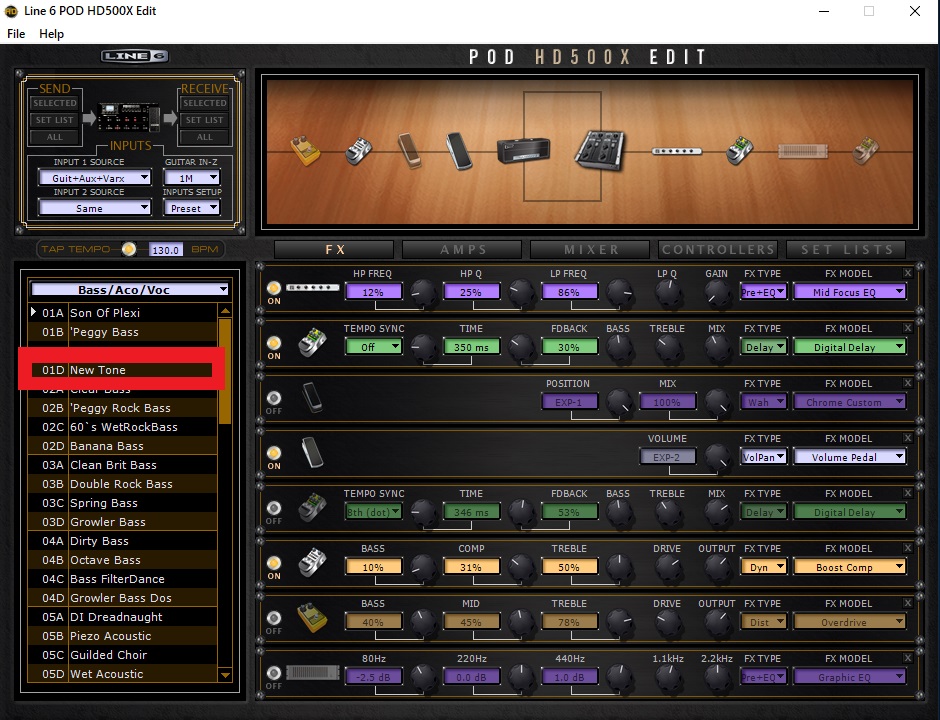This screenshot has width=940, height=720.
Task: Remove the Mid Focus EQ row with X
Action: pos(908,273)
